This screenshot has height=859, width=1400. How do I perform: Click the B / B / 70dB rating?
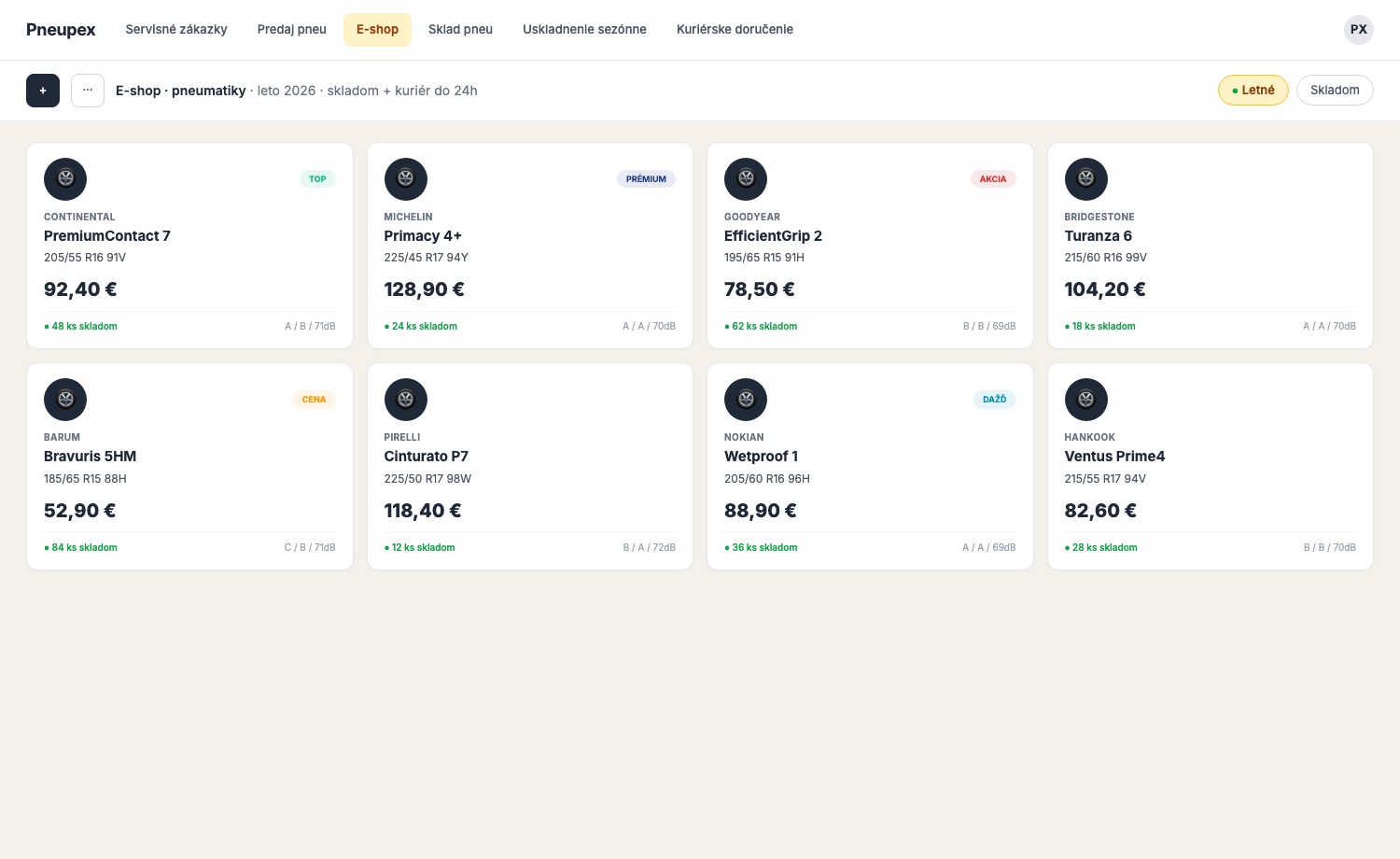coord(1330,548)
